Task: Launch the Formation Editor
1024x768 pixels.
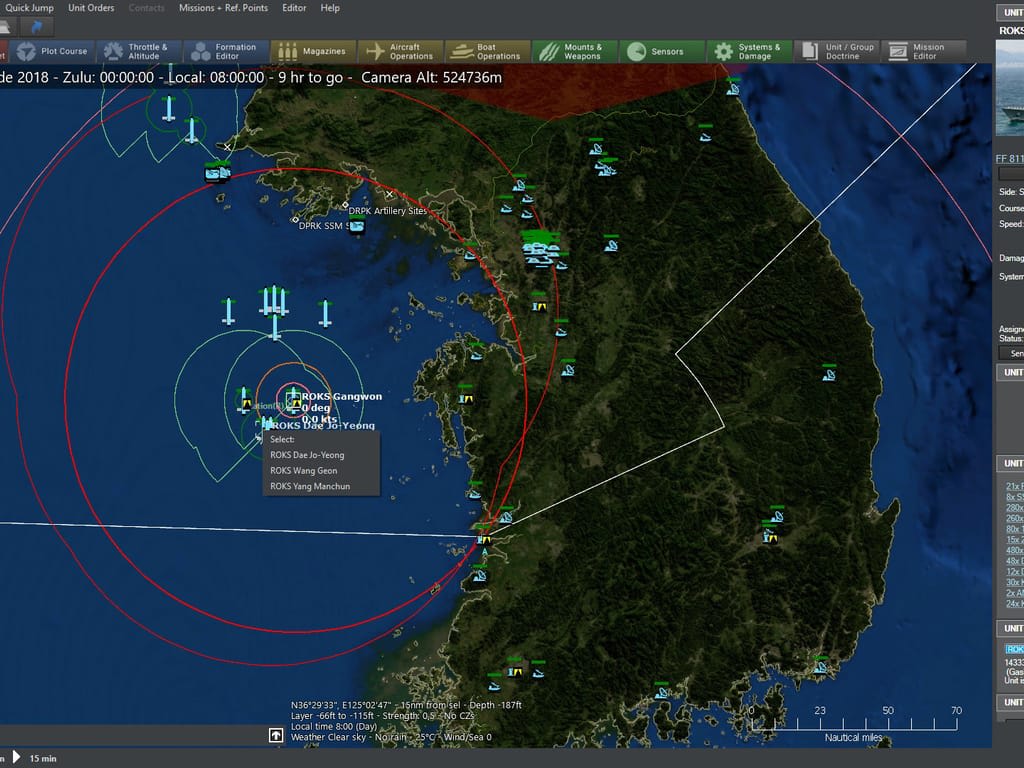Action: coord(226,52)
